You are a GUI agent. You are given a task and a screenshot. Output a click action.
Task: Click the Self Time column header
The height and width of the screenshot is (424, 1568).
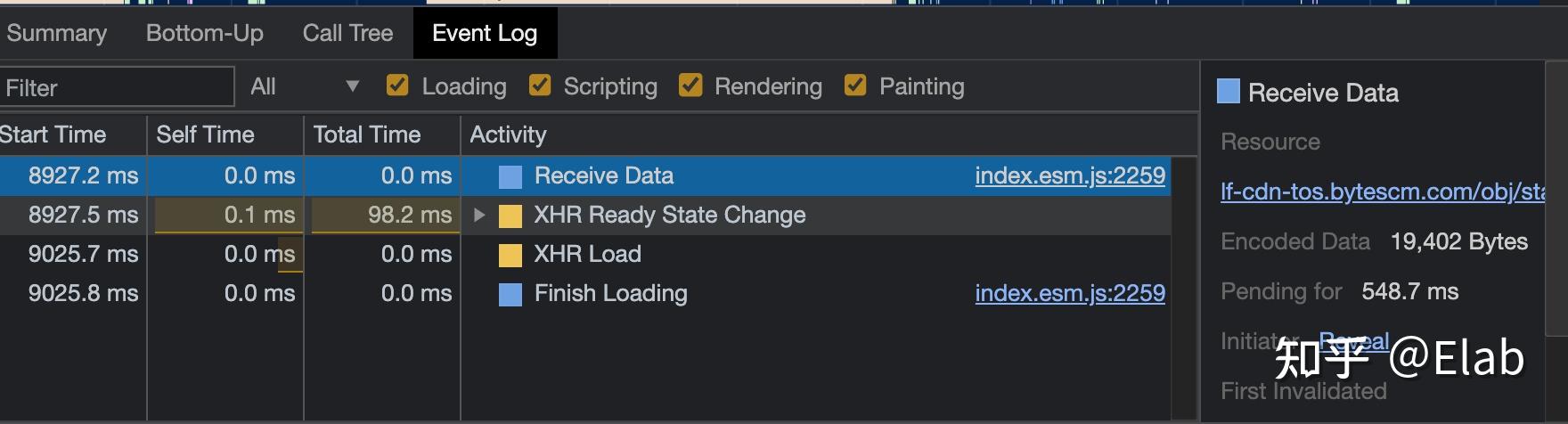(x=206, y=135)
